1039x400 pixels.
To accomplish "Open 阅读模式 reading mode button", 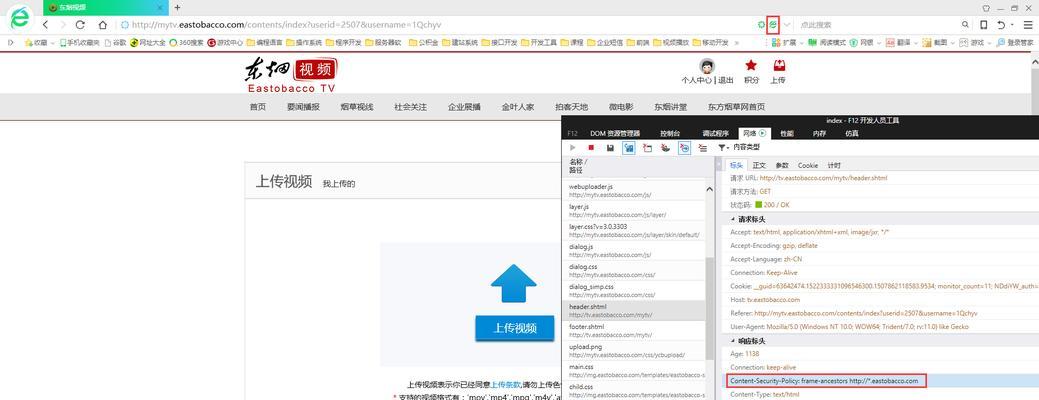I will [x=826, y=42].
